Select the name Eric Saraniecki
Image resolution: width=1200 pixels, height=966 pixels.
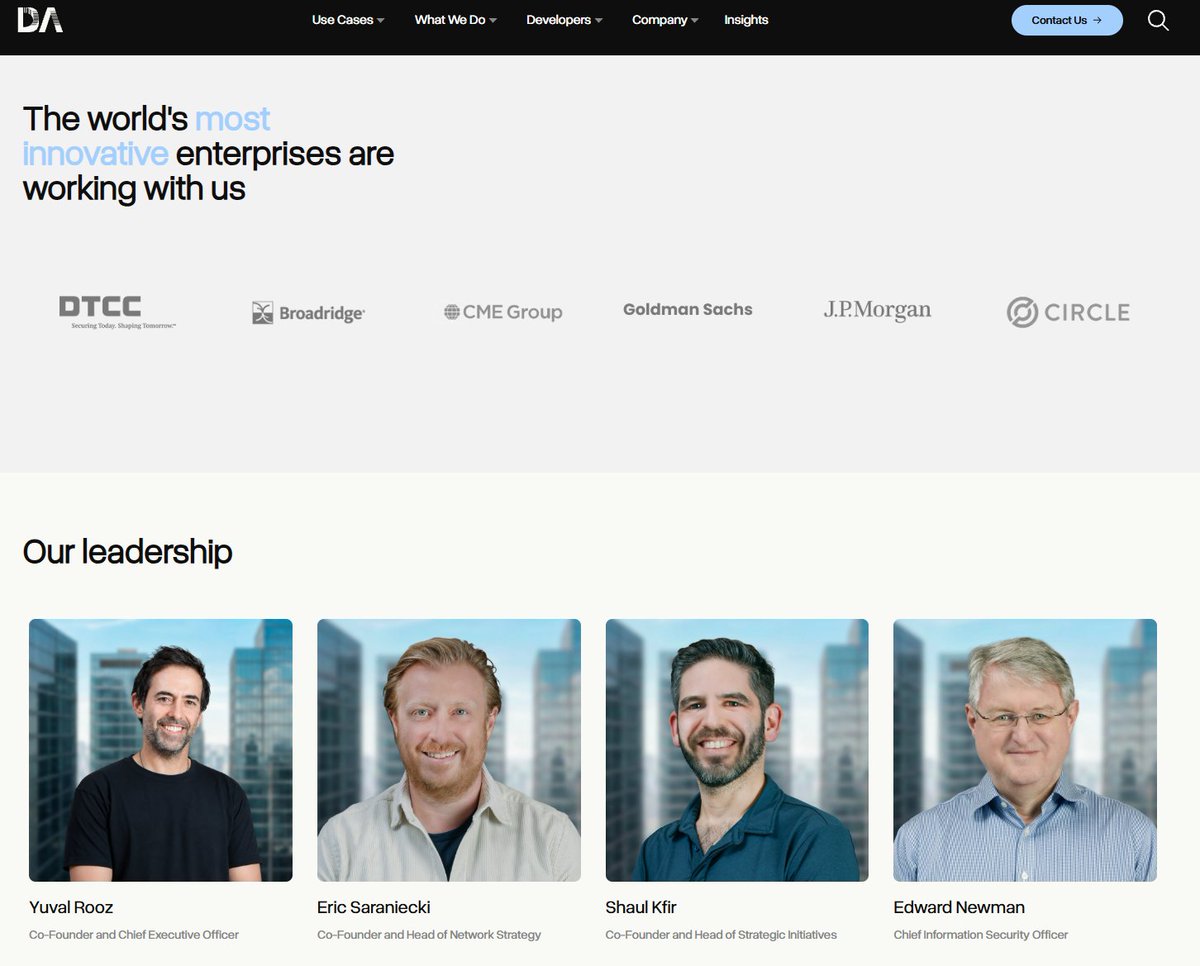(374, 908)
